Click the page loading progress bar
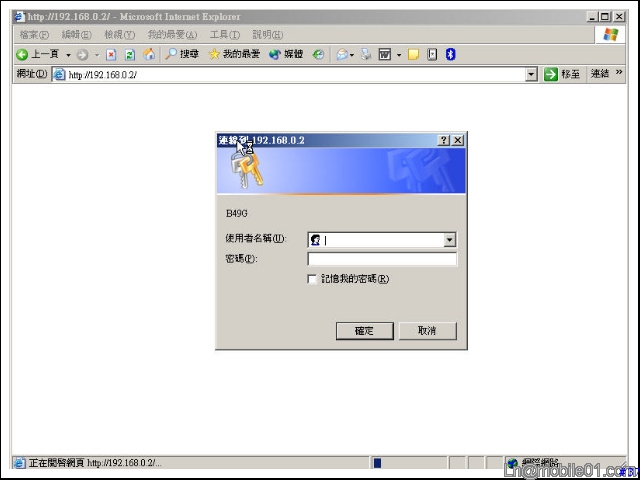 [x=409, y=463]
